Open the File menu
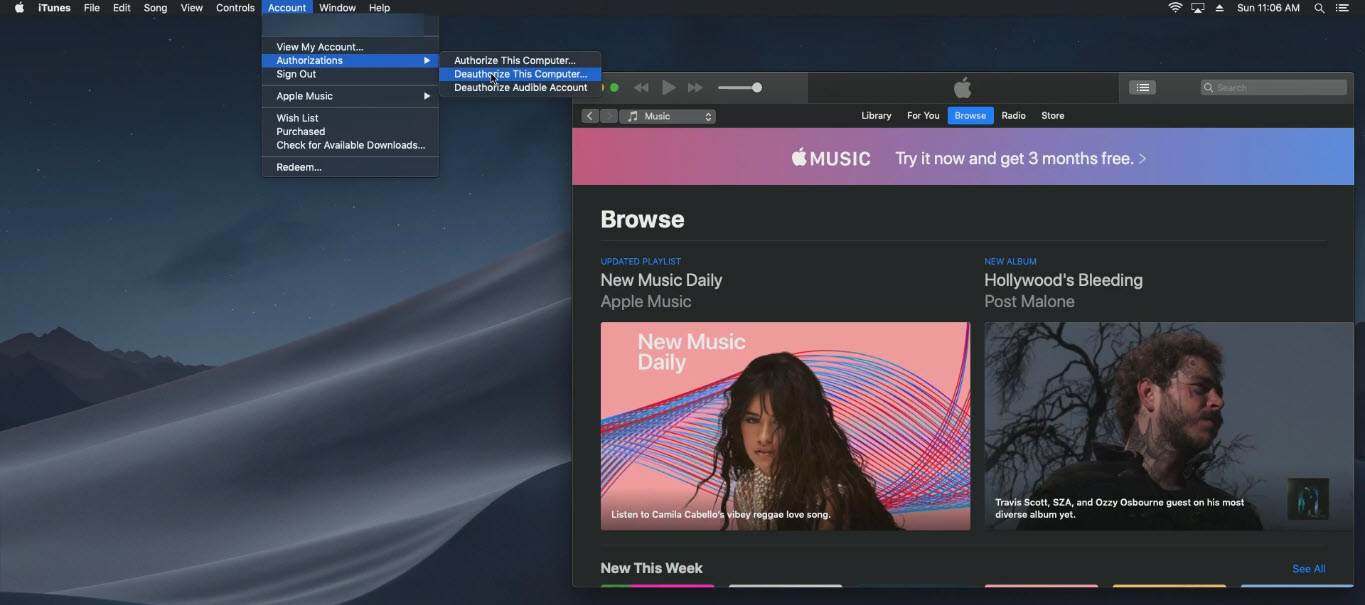 pos(92,8)
